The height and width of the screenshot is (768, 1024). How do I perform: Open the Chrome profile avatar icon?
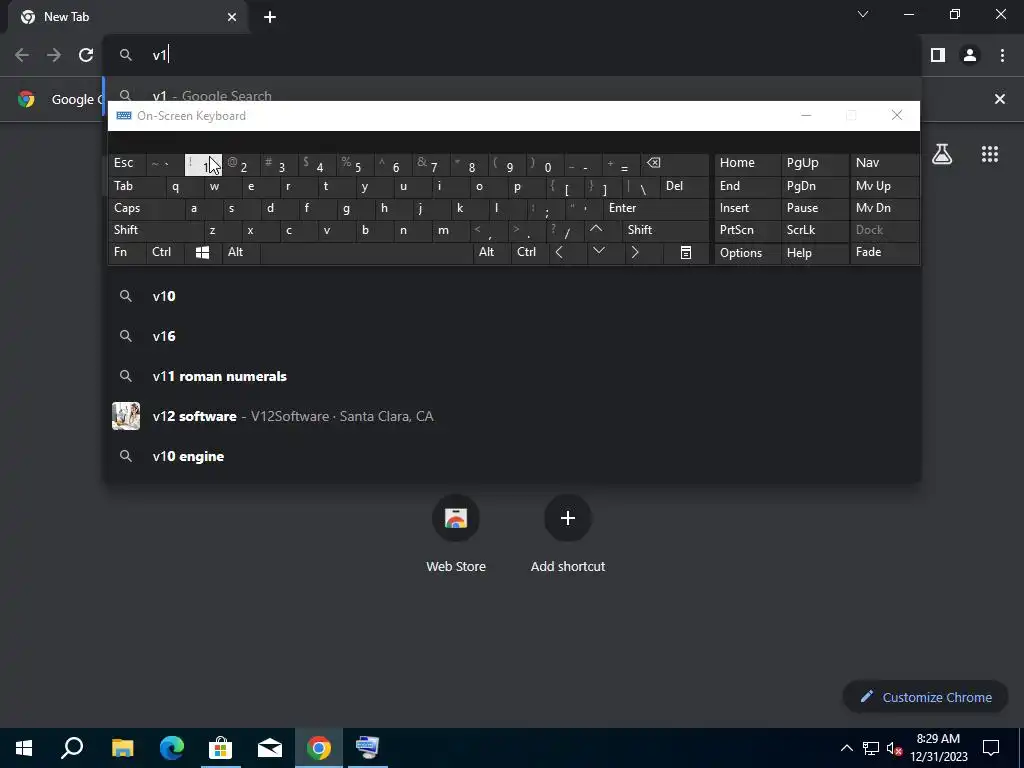(970, 55)
